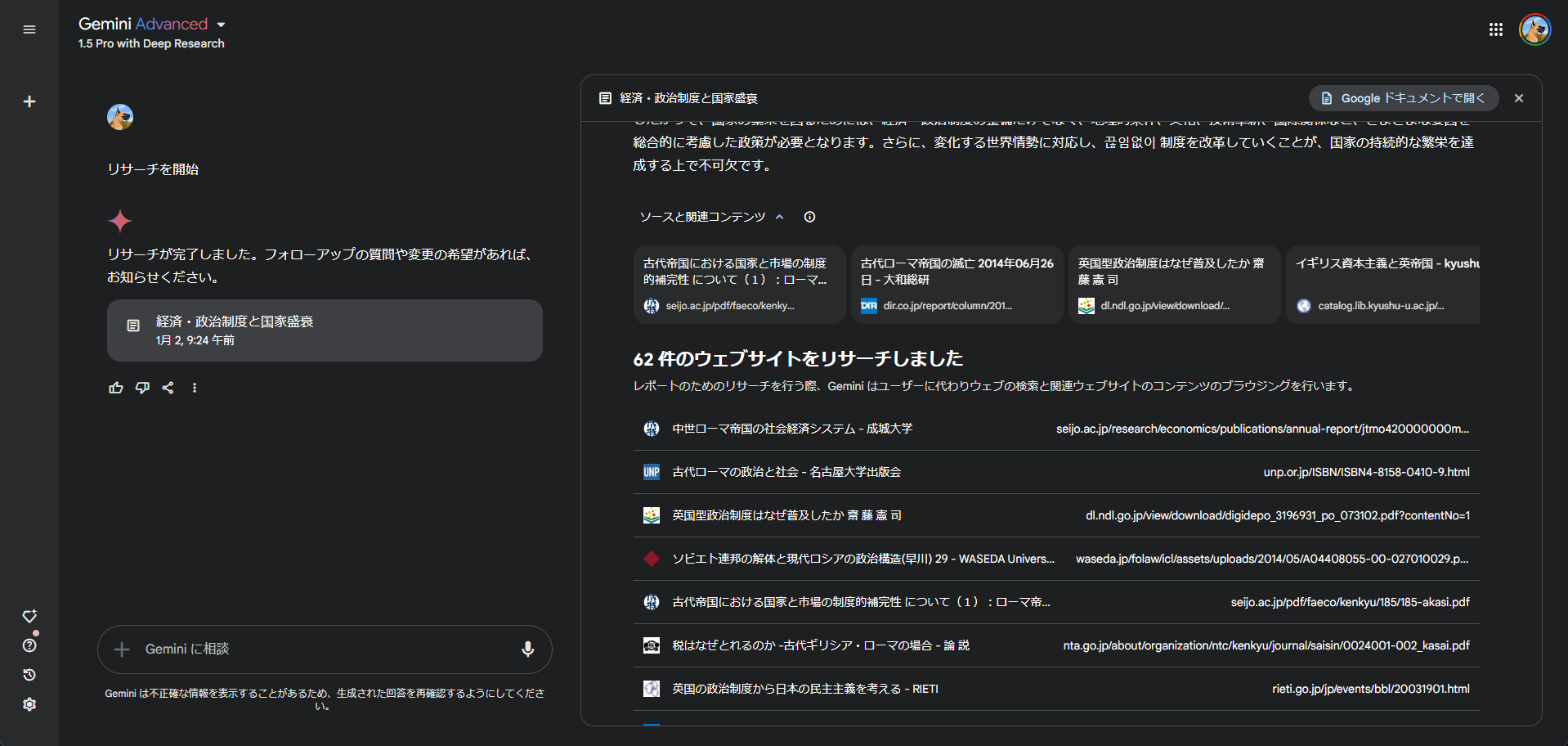Open the Google apps grid
This screenshot has width=1568, height=746.
click(1496, 29)
